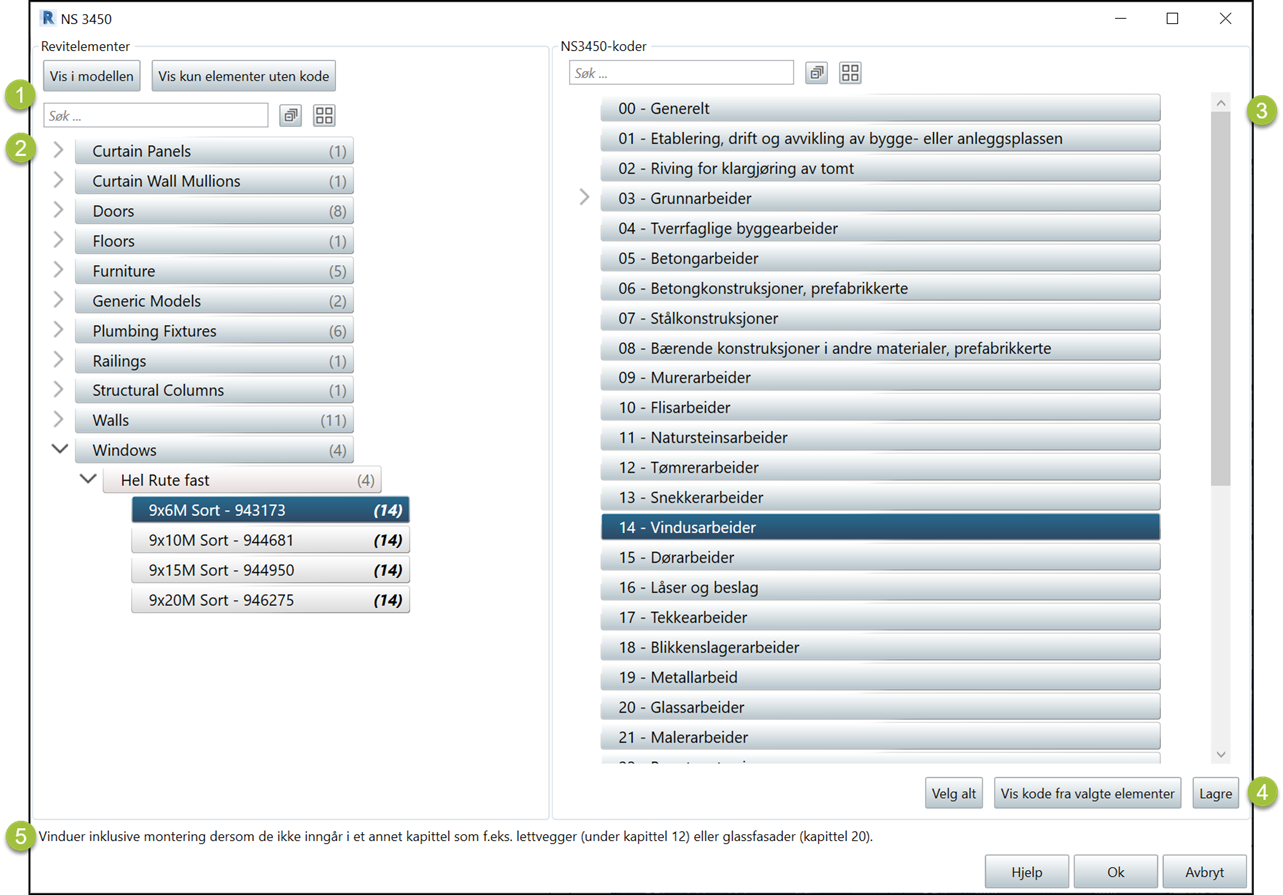The width and height of the screenshot is (1283, 895).
Task: Select the 9x10M Sort - 944681 type
Action: pyautogui.click(x=270, y=540)
